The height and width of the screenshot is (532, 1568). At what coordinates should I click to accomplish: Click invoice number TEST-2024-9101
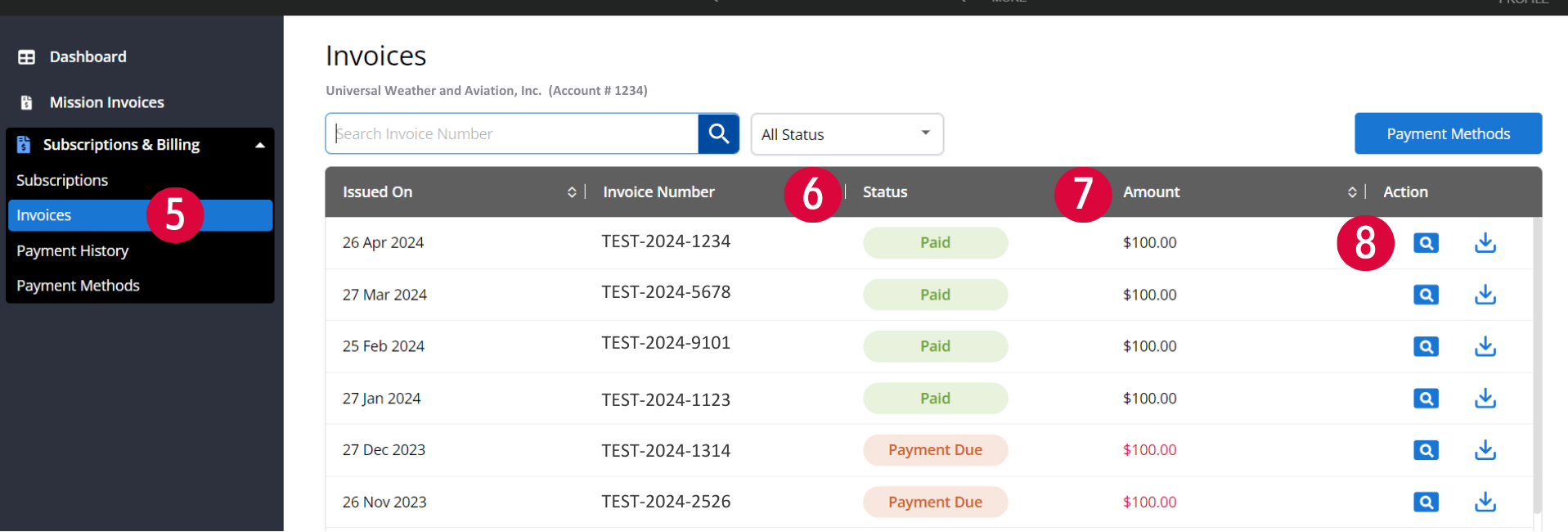(666, 343)
